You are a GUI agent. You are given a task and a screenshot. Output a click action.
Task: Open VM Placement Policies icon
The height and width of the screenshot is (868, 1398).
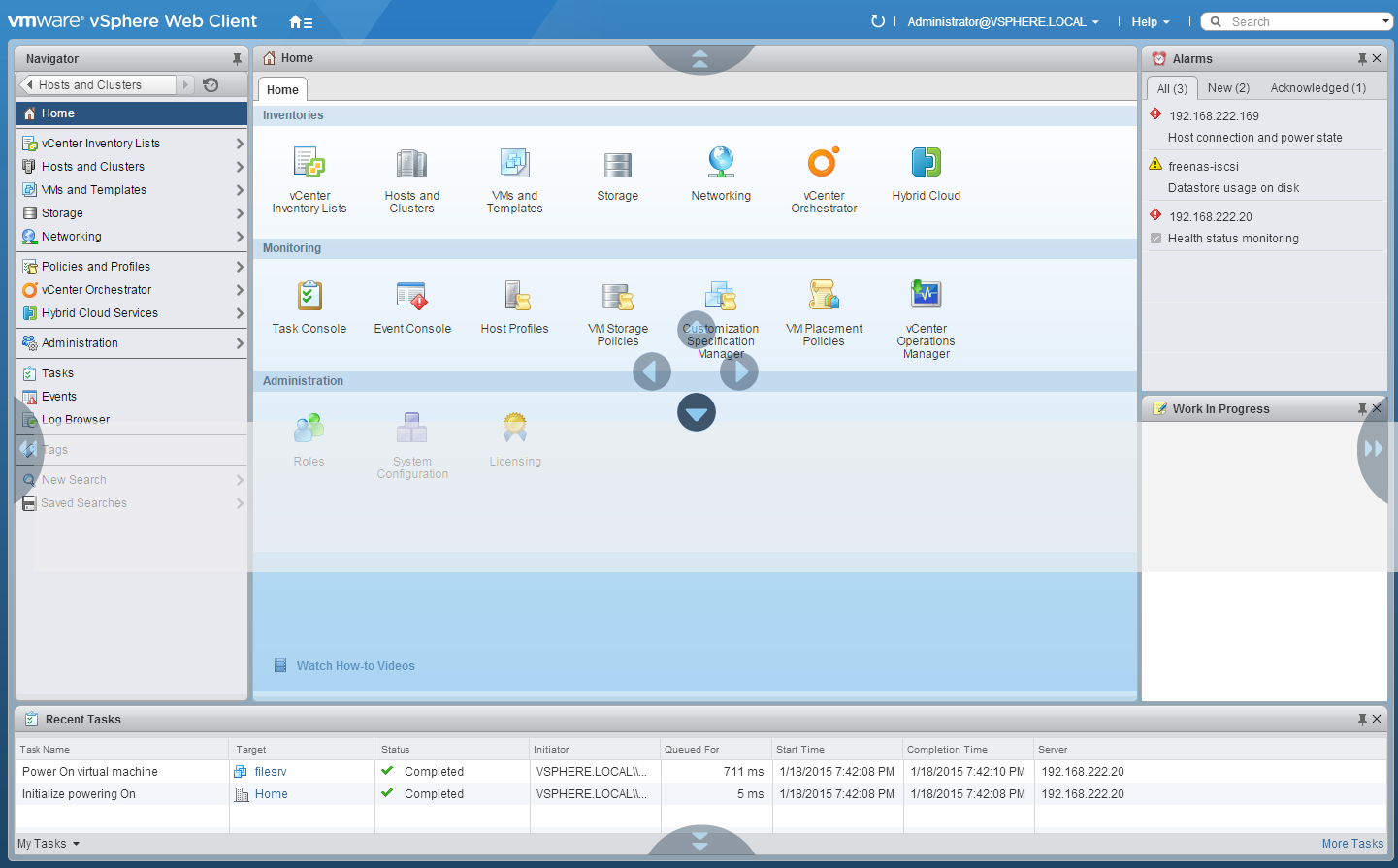coord(824,295)
